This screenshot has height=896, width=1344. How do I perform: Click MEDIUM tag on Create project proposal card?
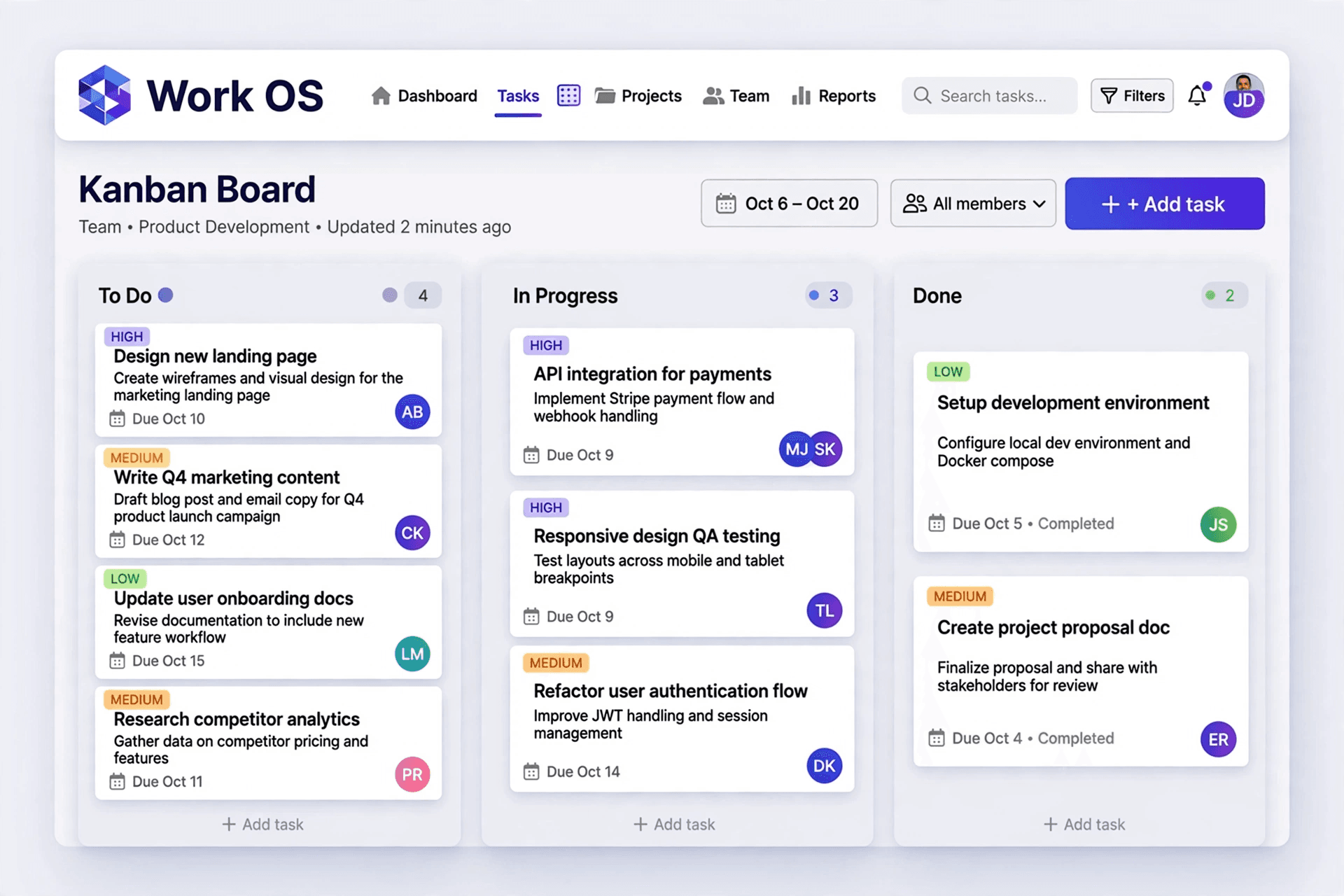[960, 596]
